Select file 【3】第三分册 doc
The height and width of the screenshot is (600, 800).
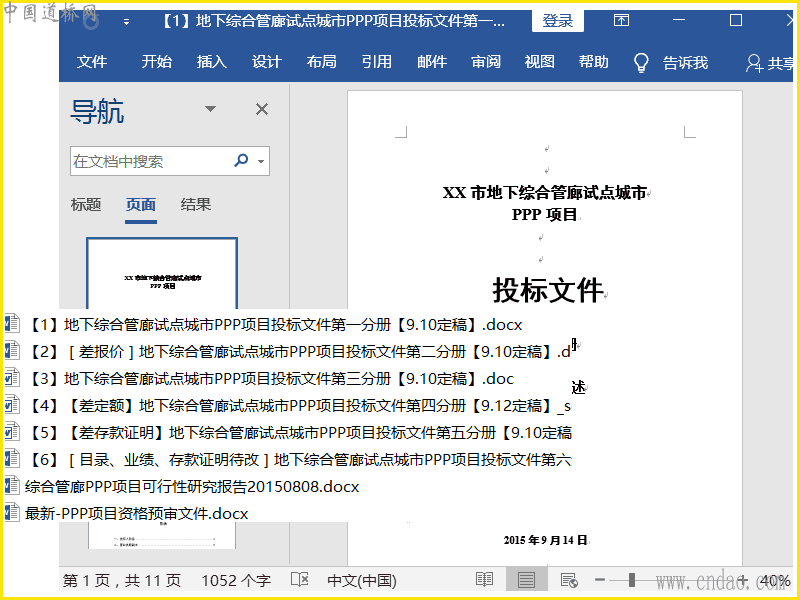coord(271,379)
